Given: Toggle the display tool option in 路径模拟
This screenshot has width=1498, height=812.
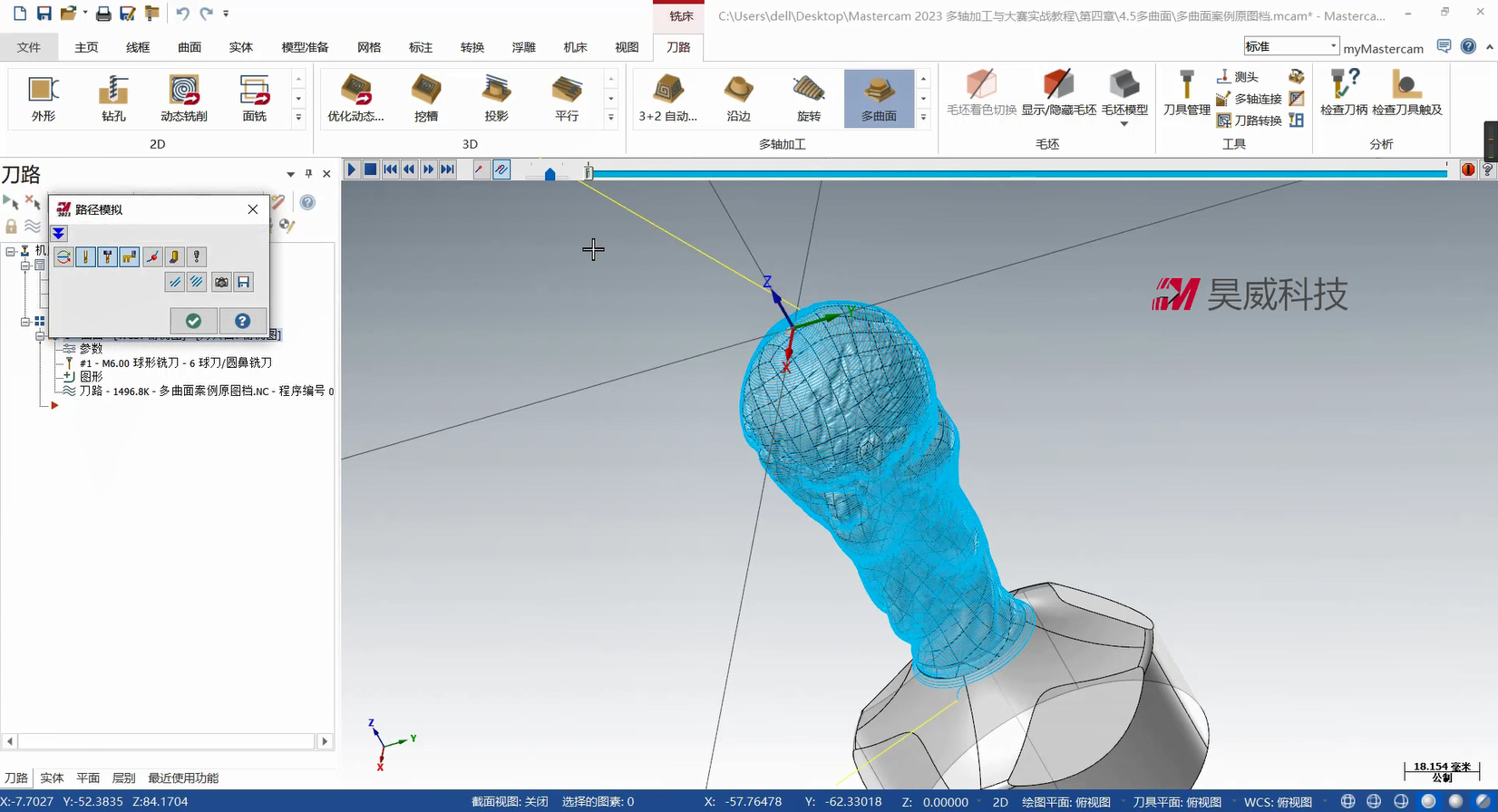Looking at the screenshot, I should click(85, 257).
